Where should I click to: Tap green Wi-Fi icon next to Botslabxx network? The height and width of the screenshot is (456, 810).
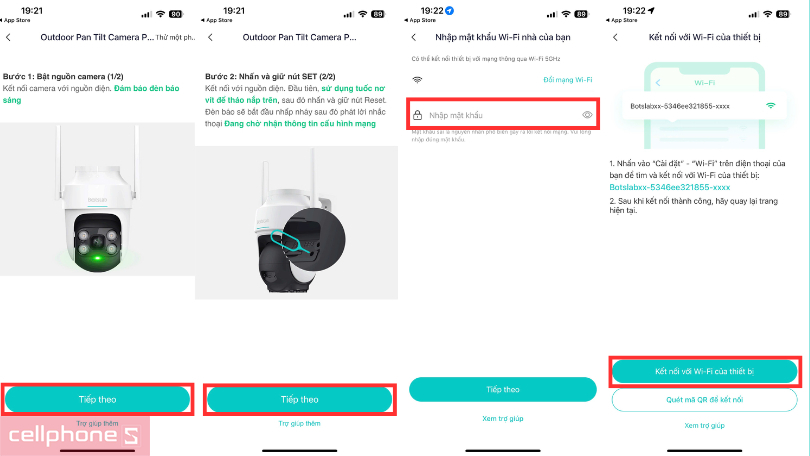[x=770, y=106]
